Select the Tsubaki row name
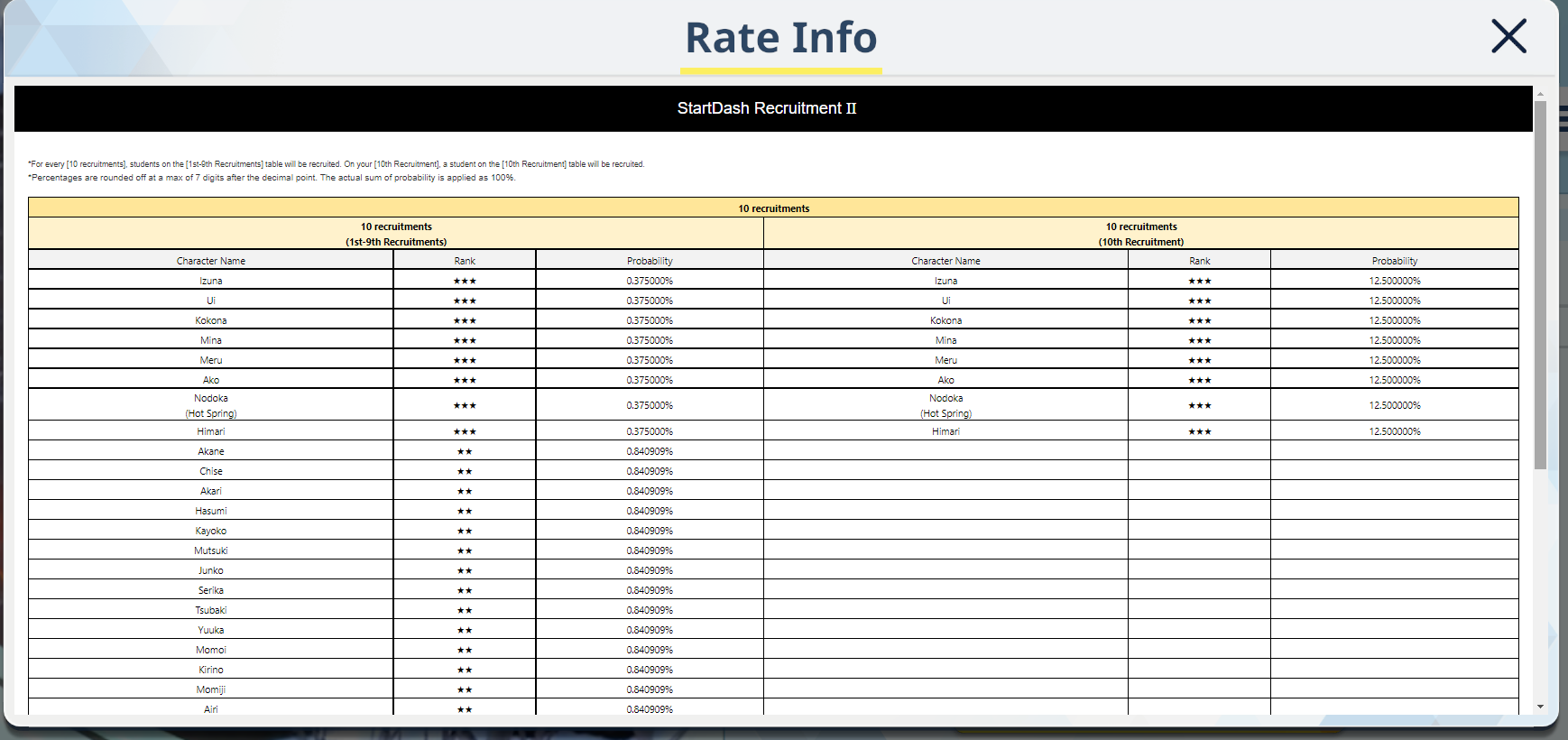Viewport: 1568px width, 740px height. [x=211, y=610]
